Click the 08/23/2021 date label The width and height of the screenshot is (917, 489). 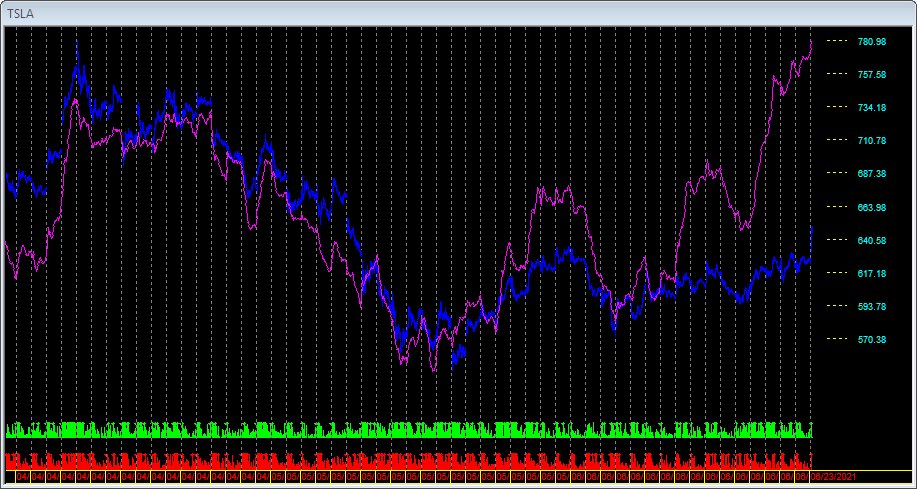point(831,477)
